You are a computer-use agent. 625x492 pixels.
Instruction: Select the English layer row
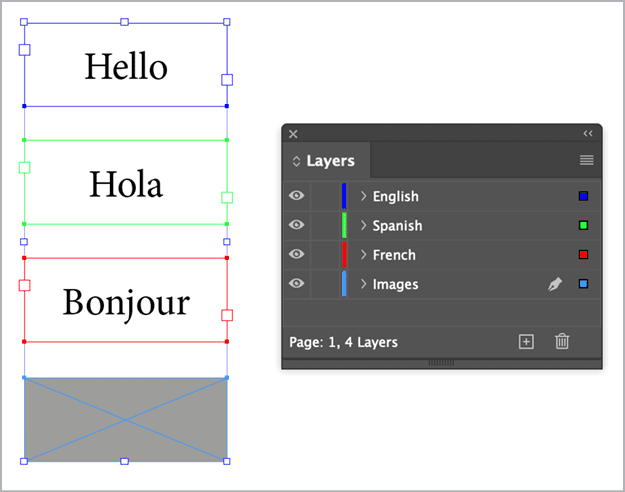pyautogui.click(x=442, y=196)
